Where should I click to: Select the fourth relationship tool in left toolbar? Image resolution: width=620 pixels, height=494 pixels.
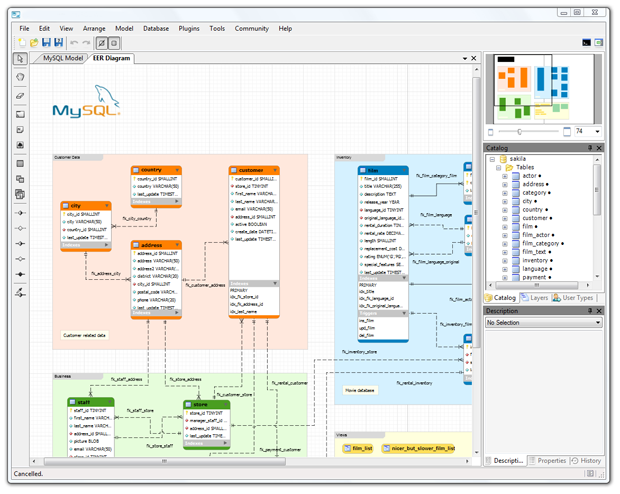point(20,259)
